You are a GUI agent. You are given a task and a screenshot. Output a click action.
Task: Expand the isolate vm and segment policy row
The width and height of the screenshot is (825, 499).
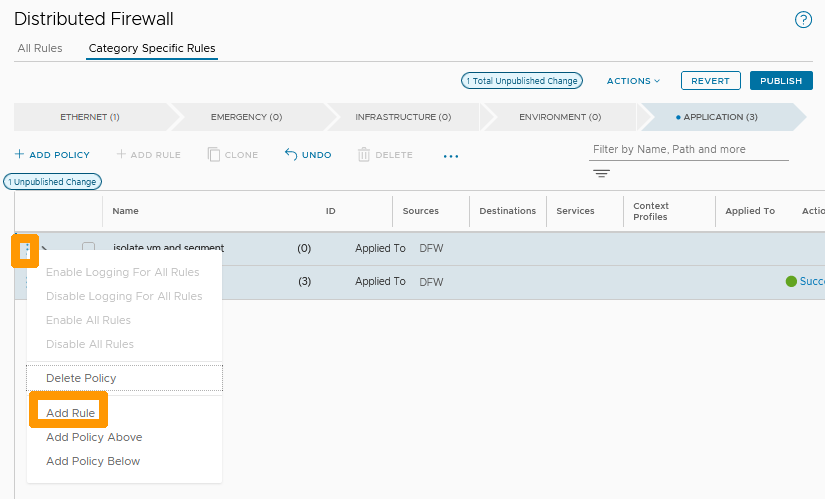45,248
